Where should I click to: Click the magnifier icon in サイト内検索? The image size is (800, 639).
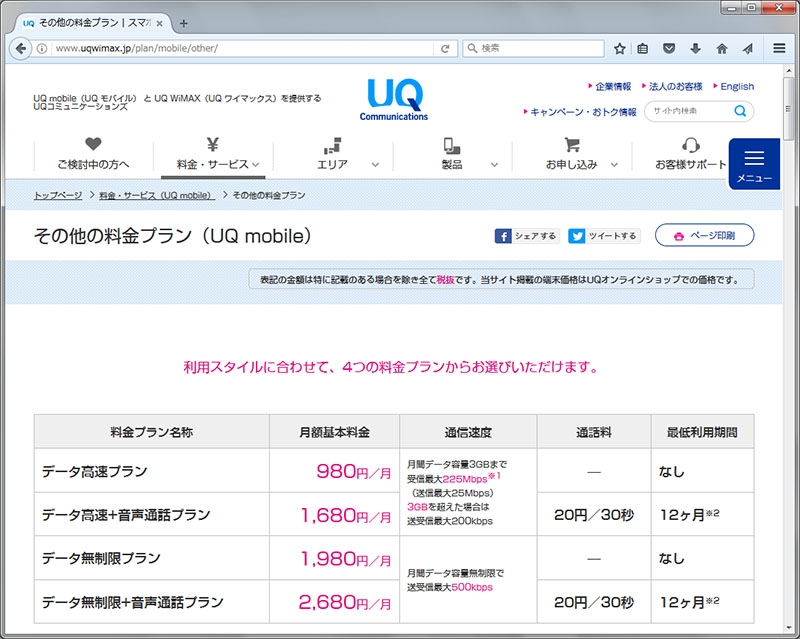tap(739, 111)
